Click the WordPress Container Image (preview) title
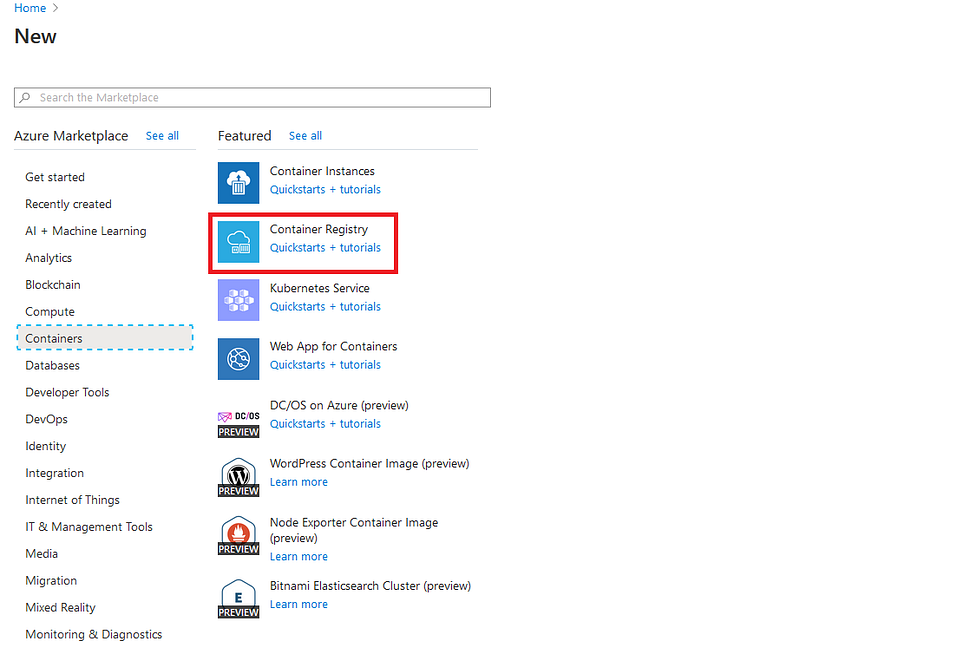The height and width of the screenshot is (647, 963). coord(369,464)
